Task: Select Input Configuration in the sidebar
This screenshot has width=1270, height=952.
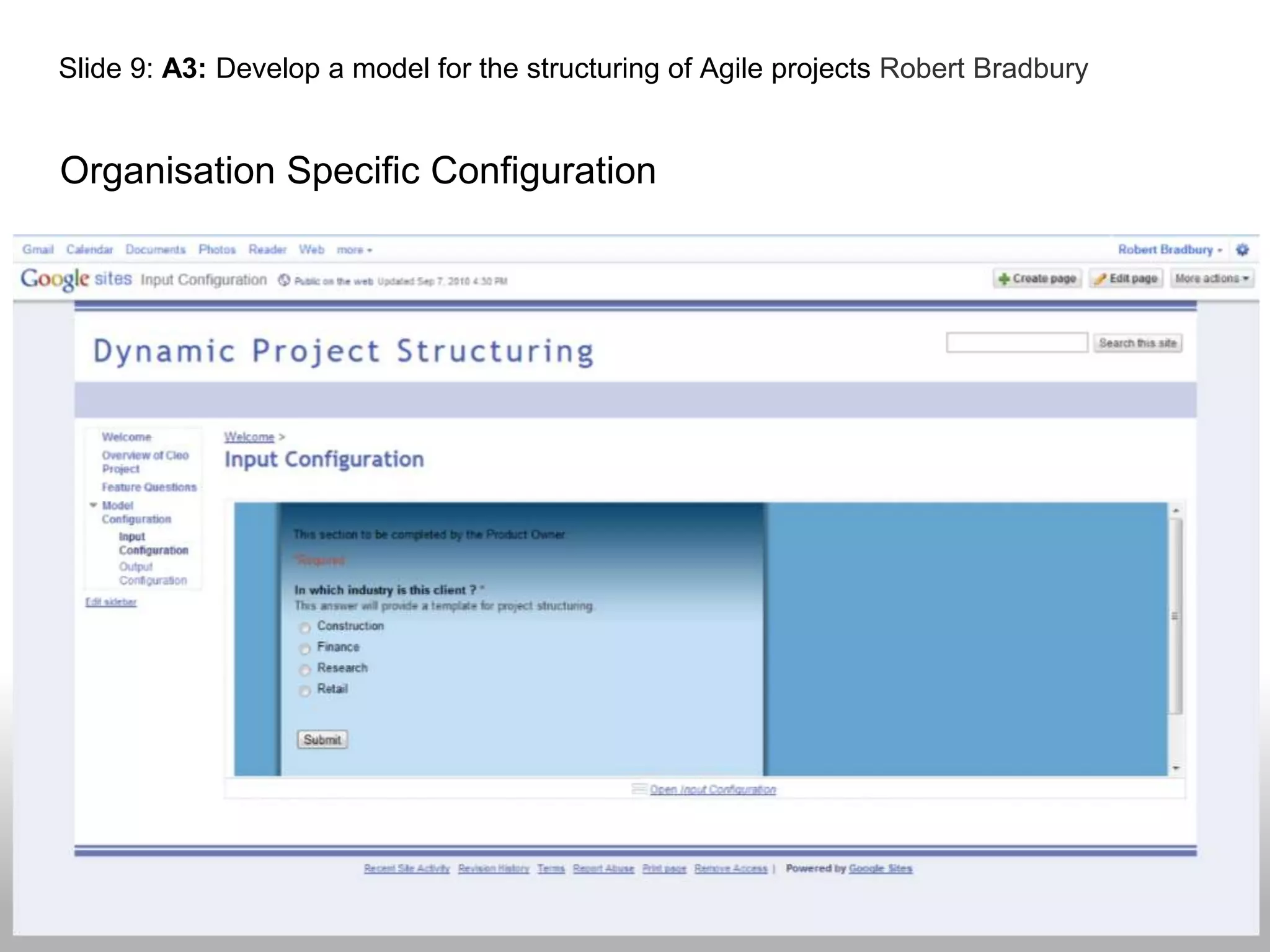Action: tap(154, 543)
